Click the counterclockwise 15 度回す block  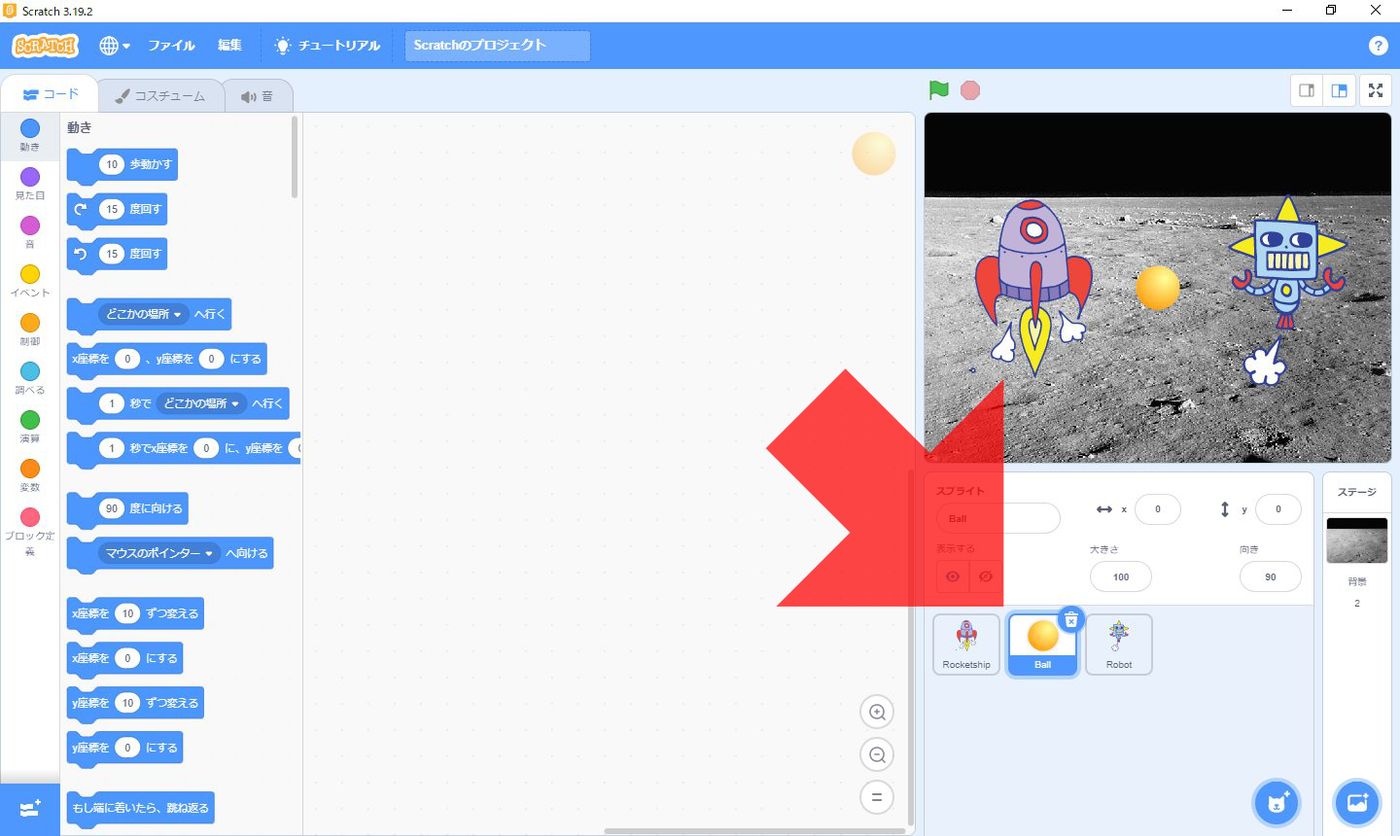pos(117,254)
